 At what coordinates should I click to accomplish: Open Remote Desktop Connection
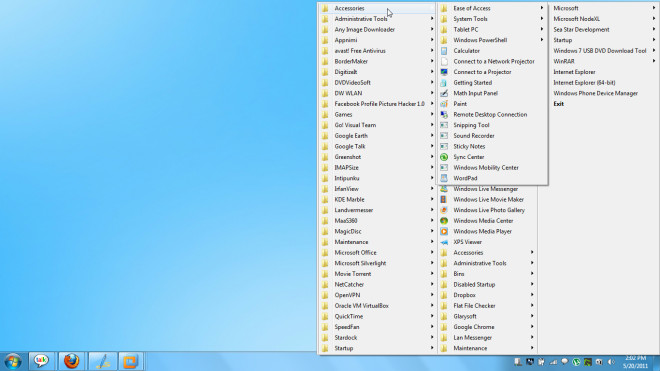tap(490, 114)
